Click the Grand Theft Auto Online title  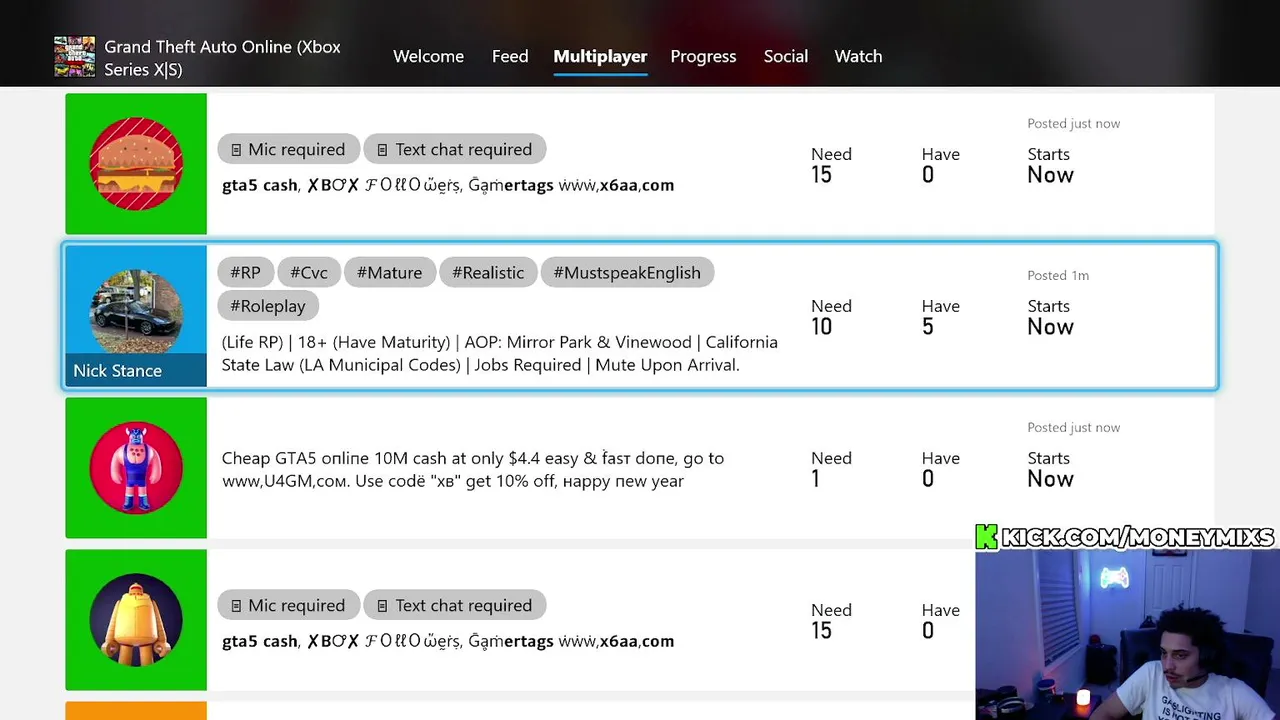tap(222, 58)
